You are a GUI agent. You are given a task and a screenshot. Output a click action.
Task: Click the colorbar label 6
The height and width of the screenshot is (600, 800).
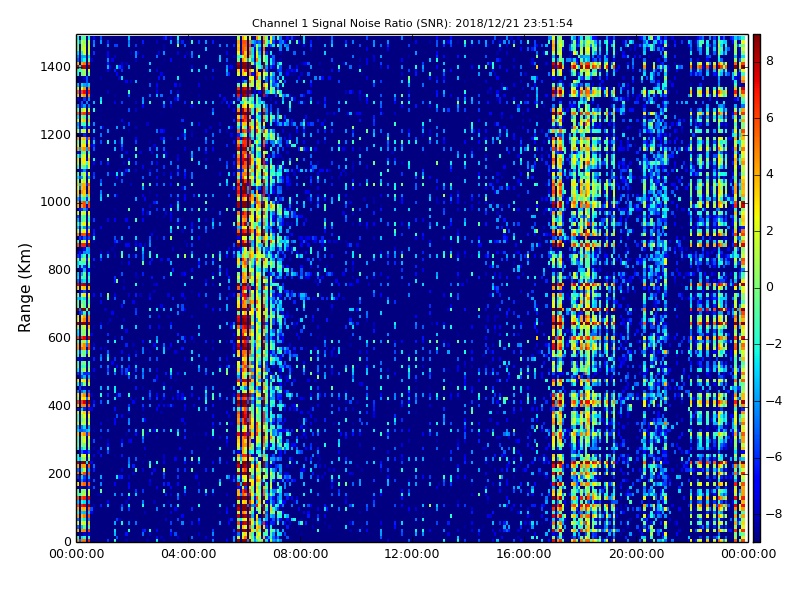click(770, 118)
